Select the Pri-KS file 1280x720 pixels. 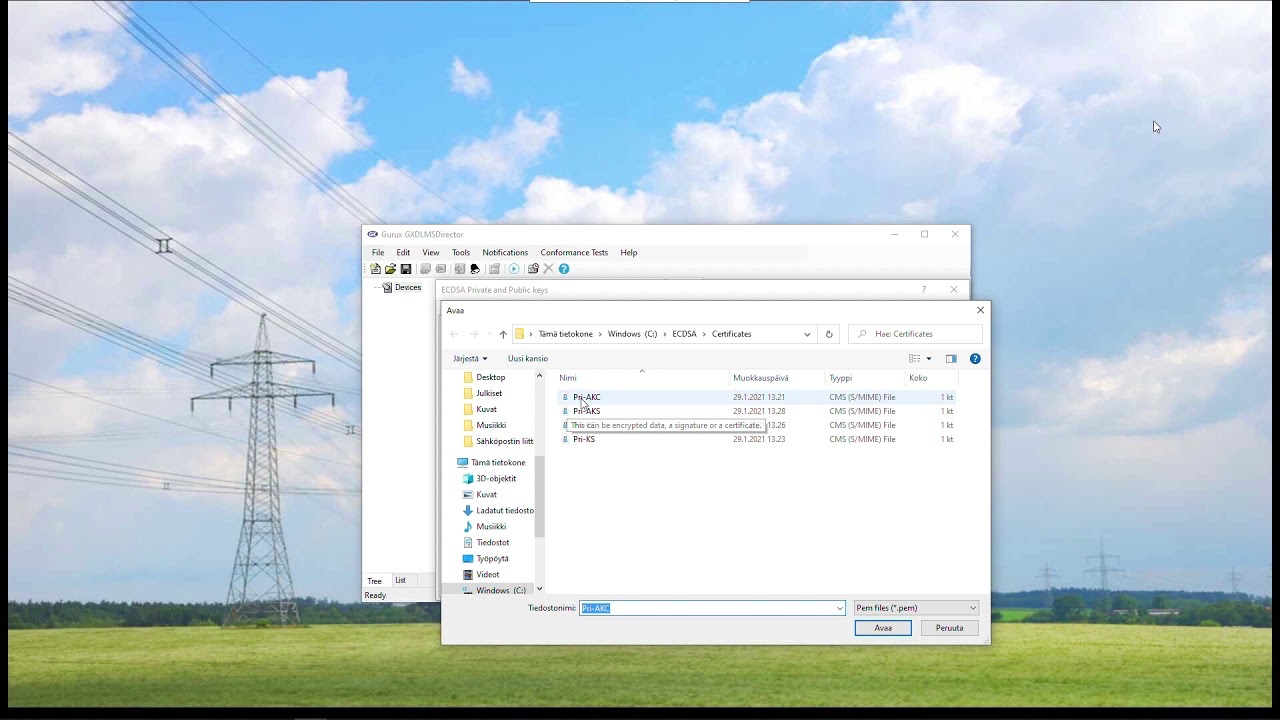584,439
